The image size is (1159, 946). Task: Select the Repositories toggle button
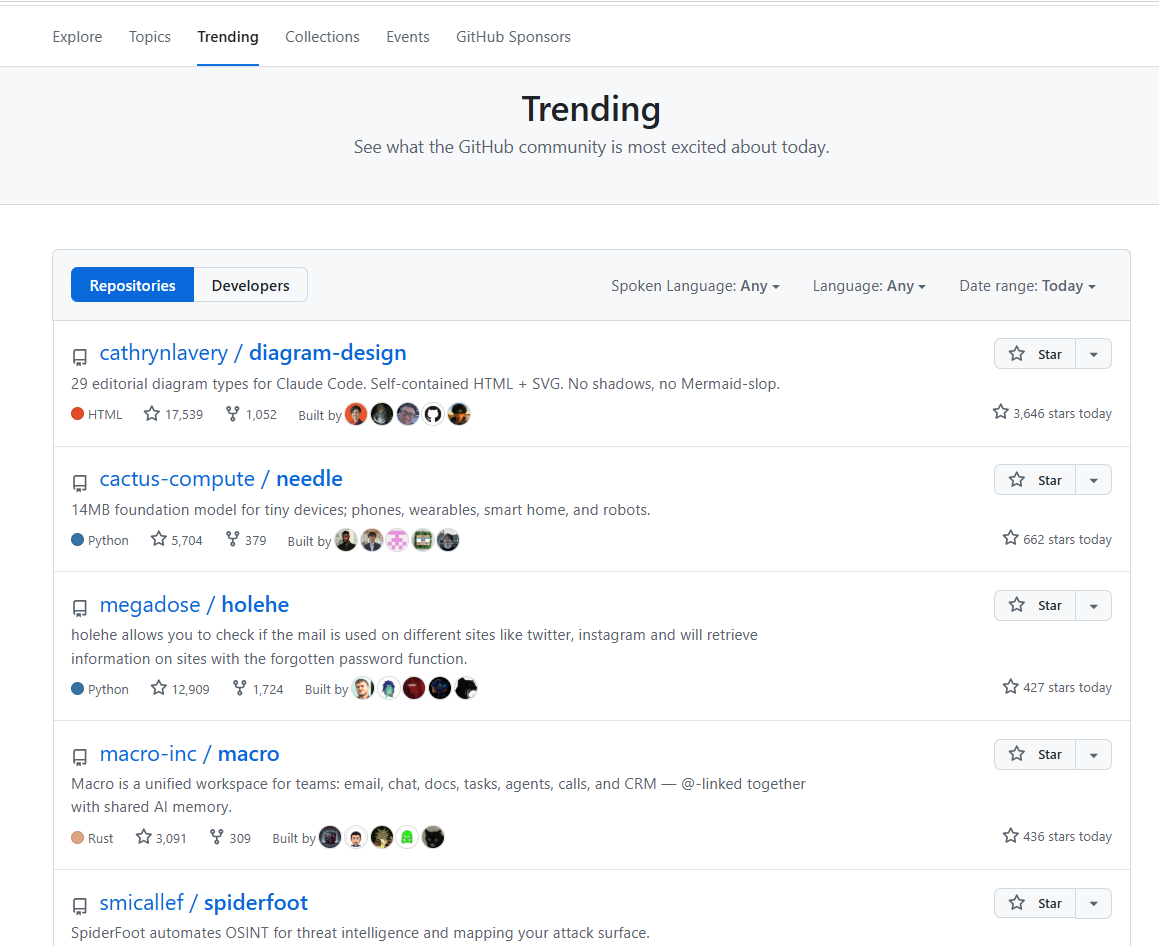[x=132, y=285]
